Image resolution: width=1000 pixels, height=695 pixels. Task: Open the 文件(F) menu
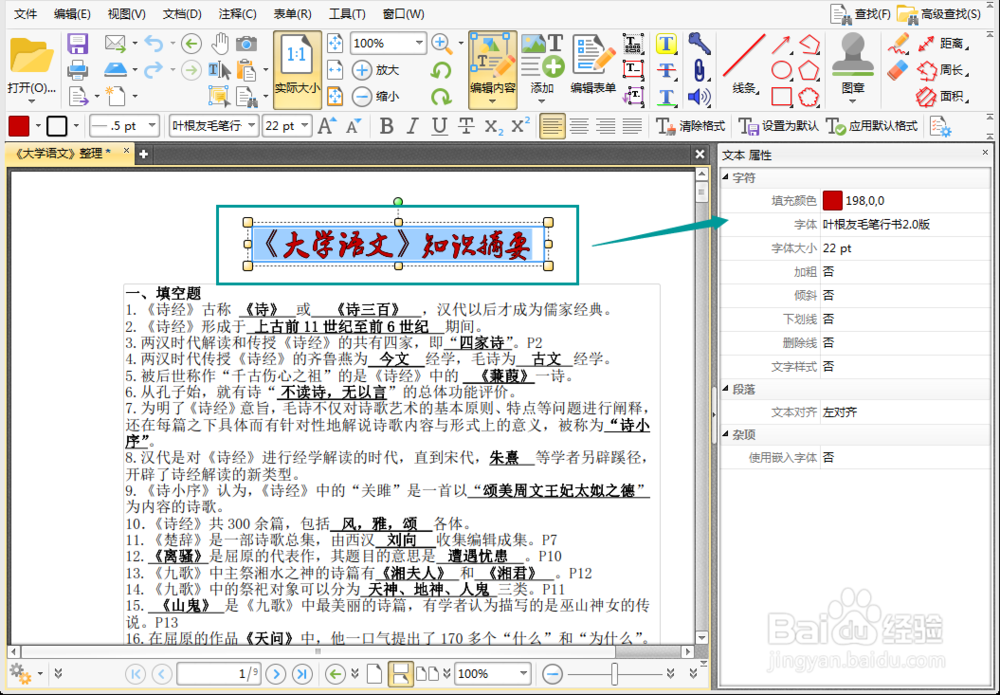[x=25, y=14]
